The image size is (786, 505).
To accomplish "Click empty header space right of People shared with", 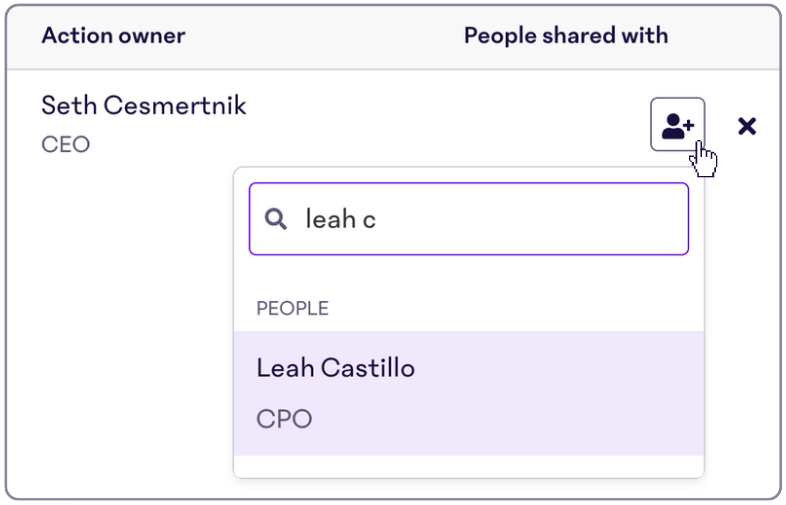I will point(723,36).
